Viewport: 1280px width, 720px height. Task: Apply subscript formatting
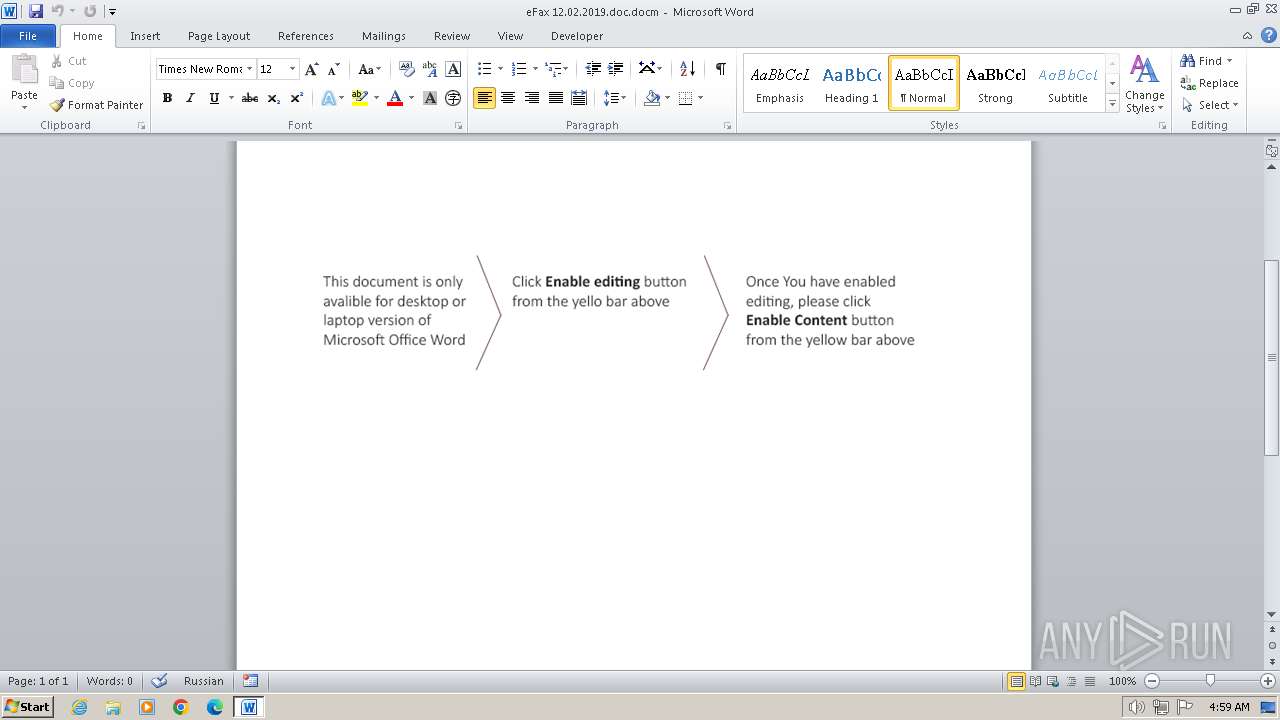click(x=273, y=98)
